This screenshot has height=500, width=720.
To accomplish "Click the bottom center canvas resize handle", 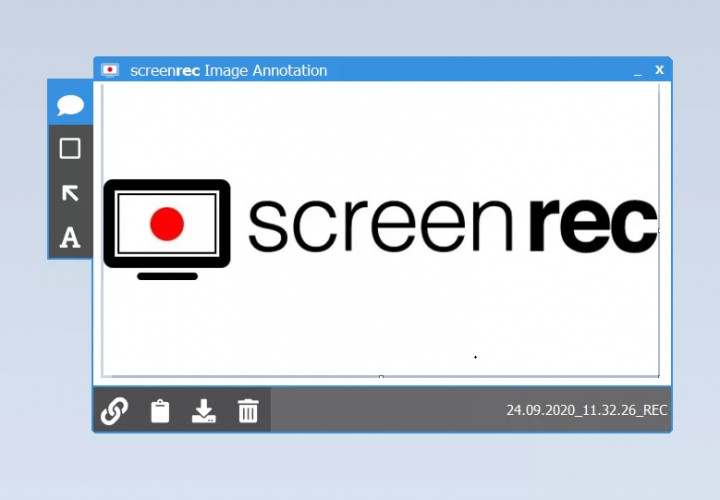I will tap(381, 377).
